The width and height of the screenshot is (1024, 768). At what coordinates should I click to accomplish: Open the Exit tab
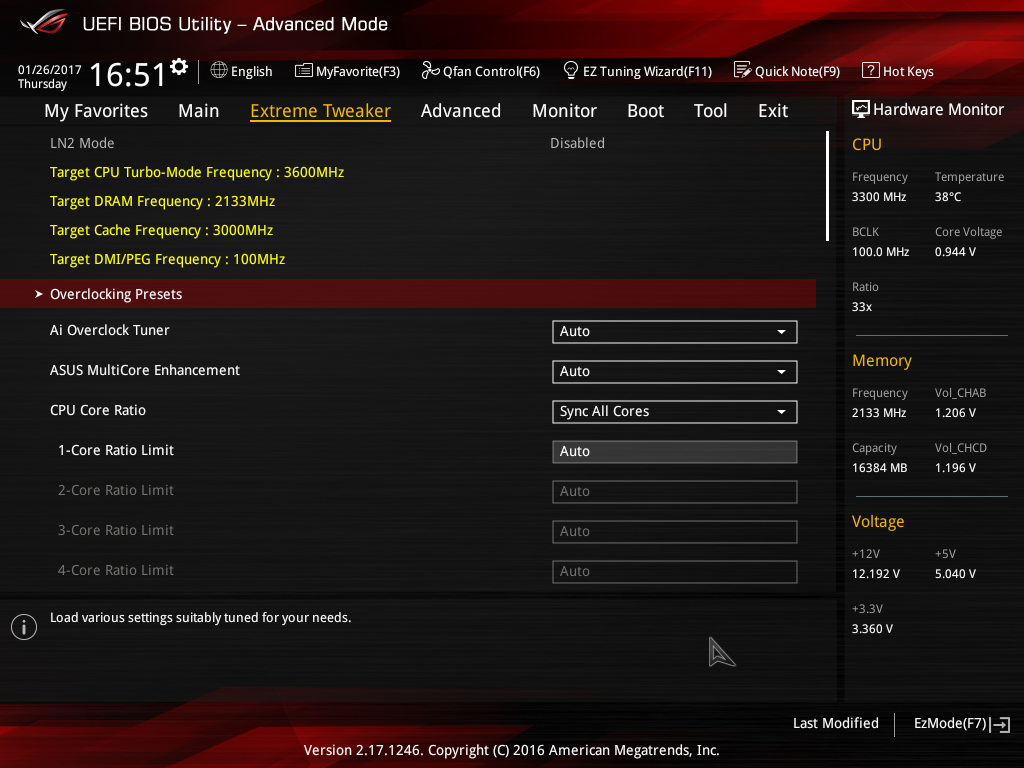[773, 111]
